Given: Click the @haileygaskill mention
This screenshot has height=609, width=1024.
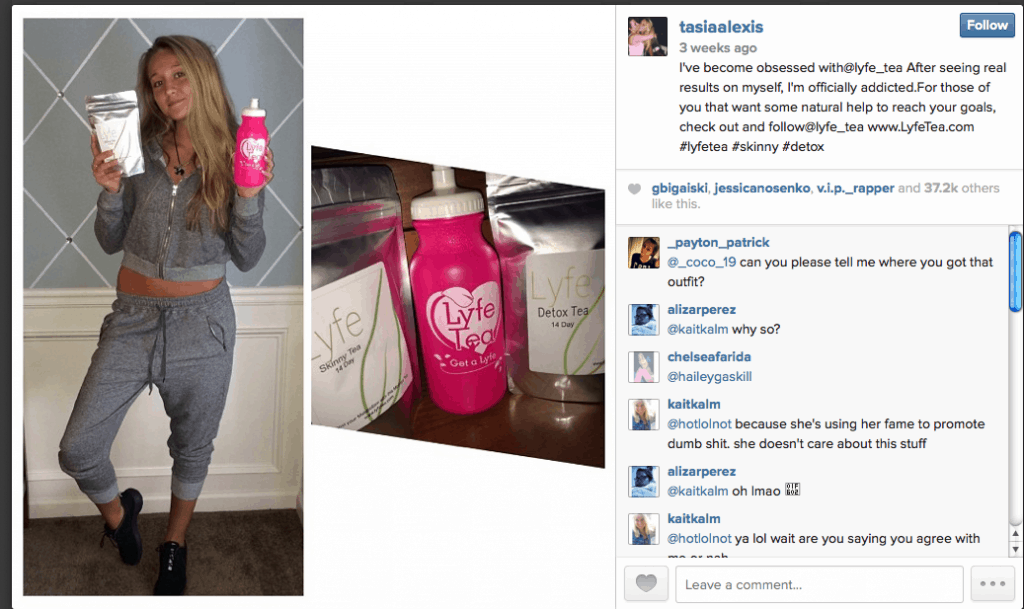Looking at the screenshot, I should pyautogui.click(x=709, y=377).
